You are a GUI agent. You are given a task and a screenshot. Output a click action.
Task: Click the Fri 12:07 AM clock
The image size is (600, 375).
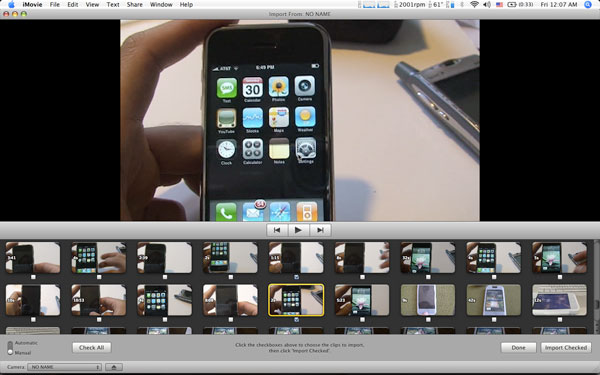[x=559, y=5]
